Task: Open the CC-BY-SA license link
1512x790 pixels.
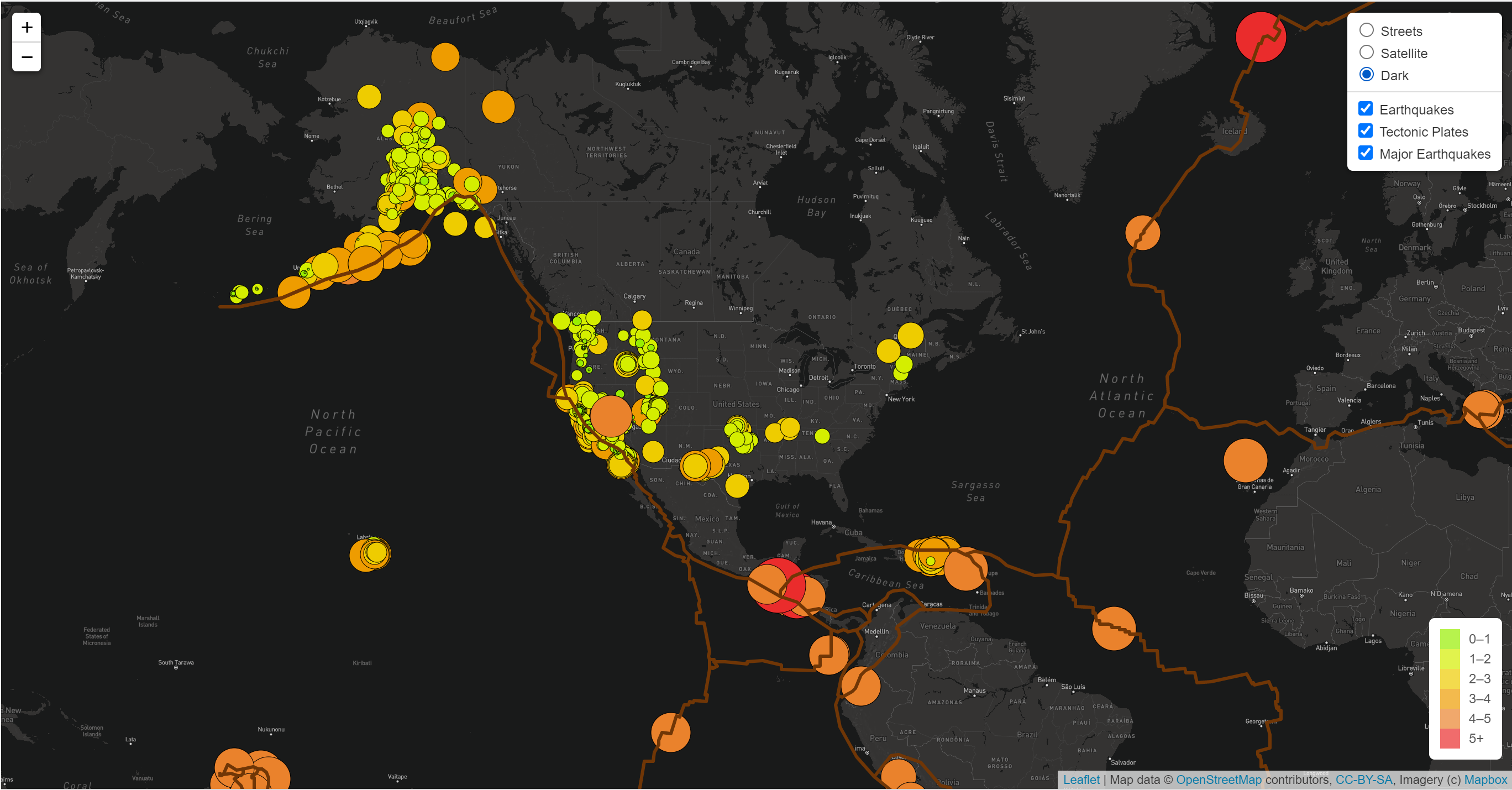Action: pyautogui.click(x=1363, y=779)
